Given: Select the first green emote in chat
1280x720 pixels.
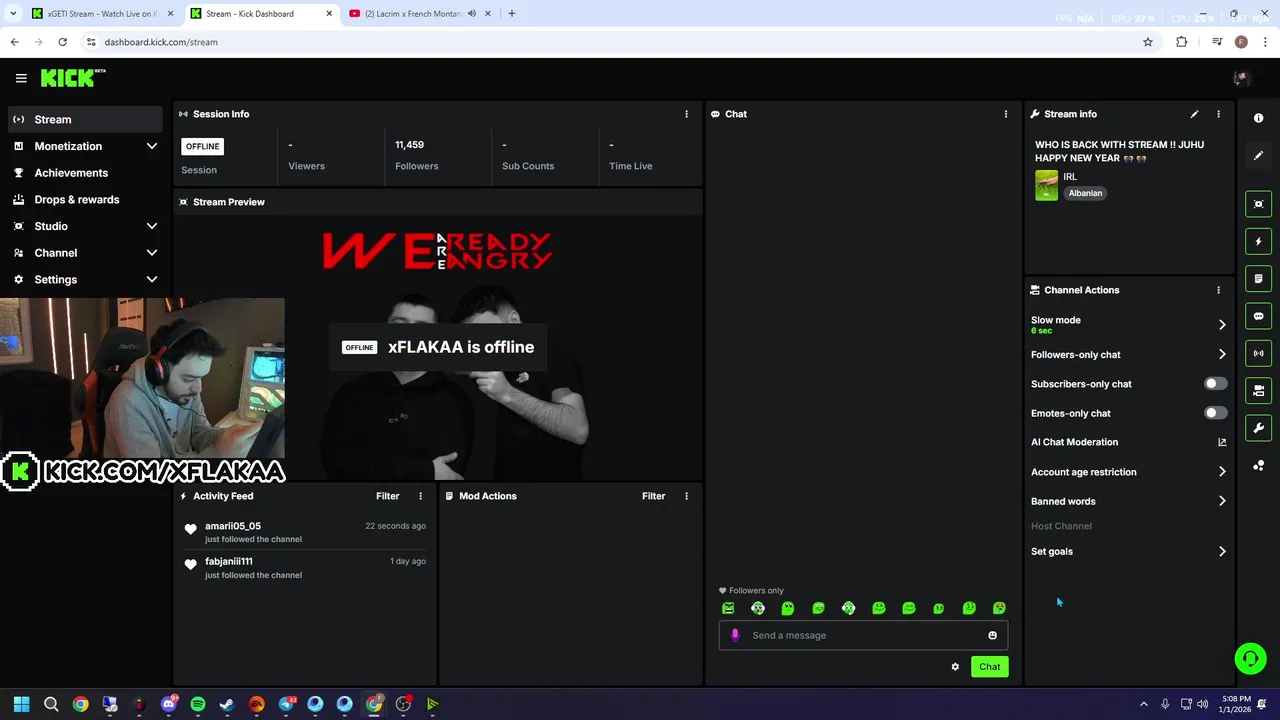Looking at the screenshot, I should coord(728,608).
